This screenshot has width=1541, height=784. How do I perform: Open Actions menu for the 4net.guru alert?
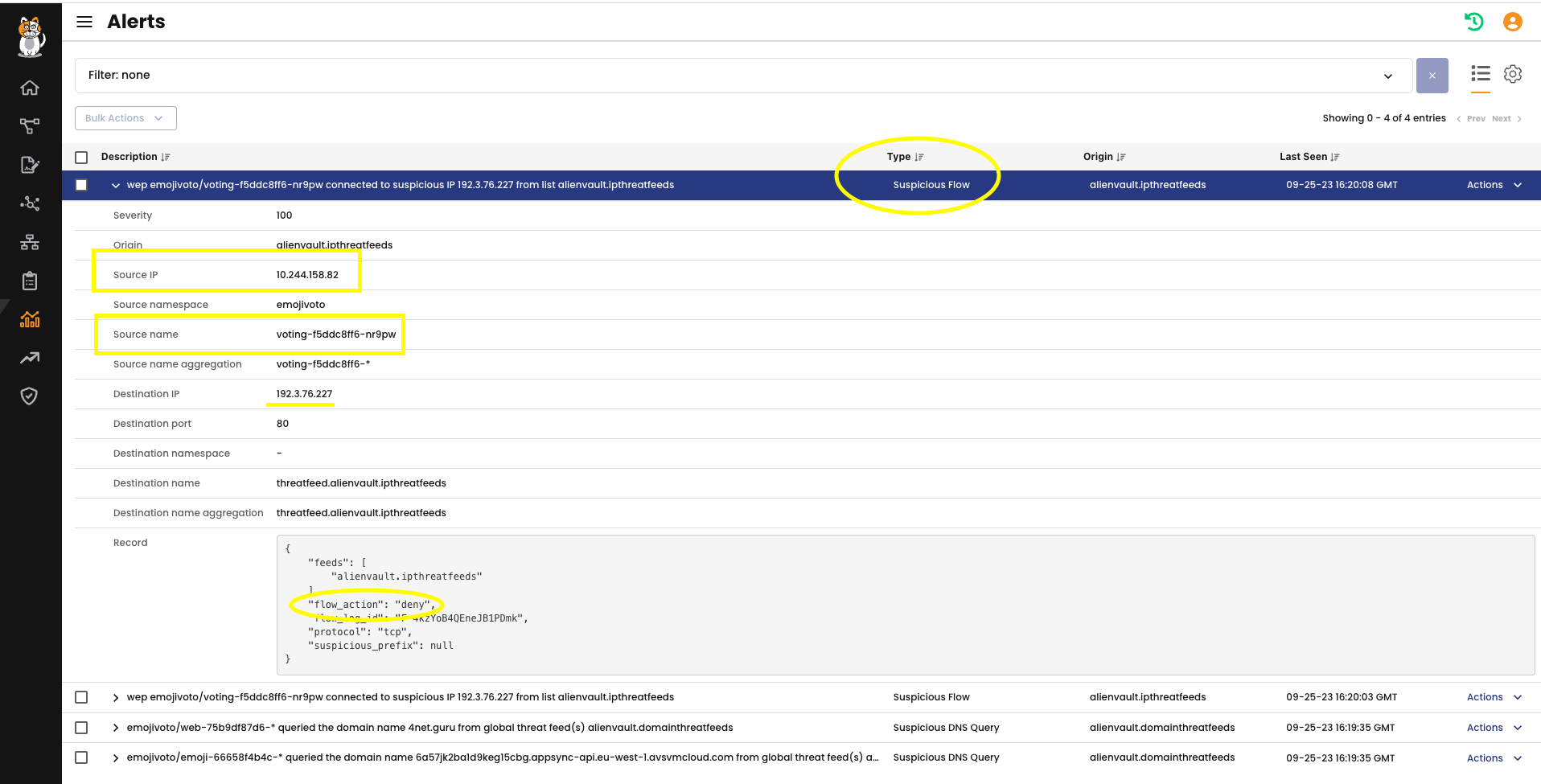[x=1494, y=728]
